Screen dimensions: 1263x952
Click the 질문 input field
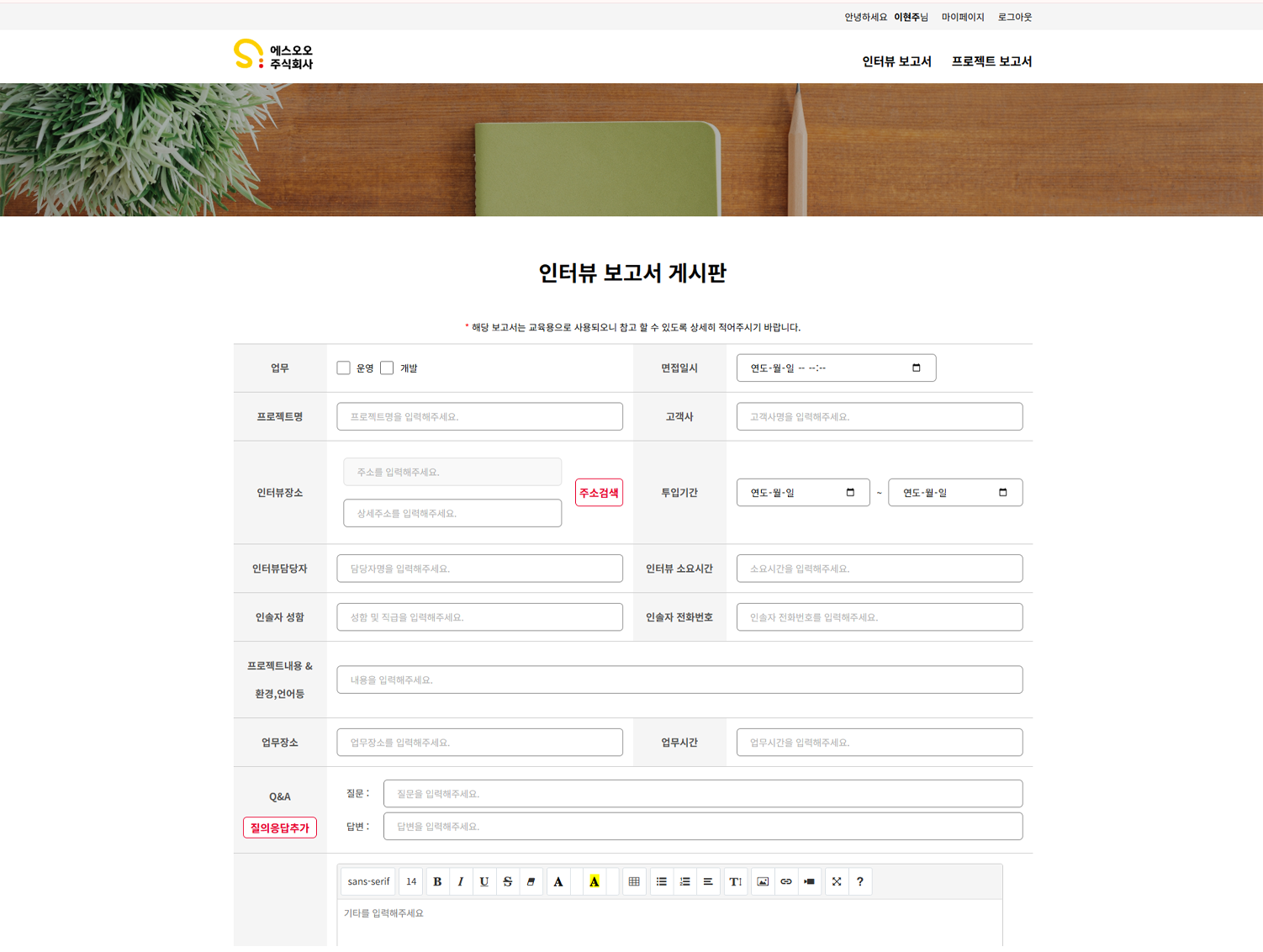pos(703,794)
